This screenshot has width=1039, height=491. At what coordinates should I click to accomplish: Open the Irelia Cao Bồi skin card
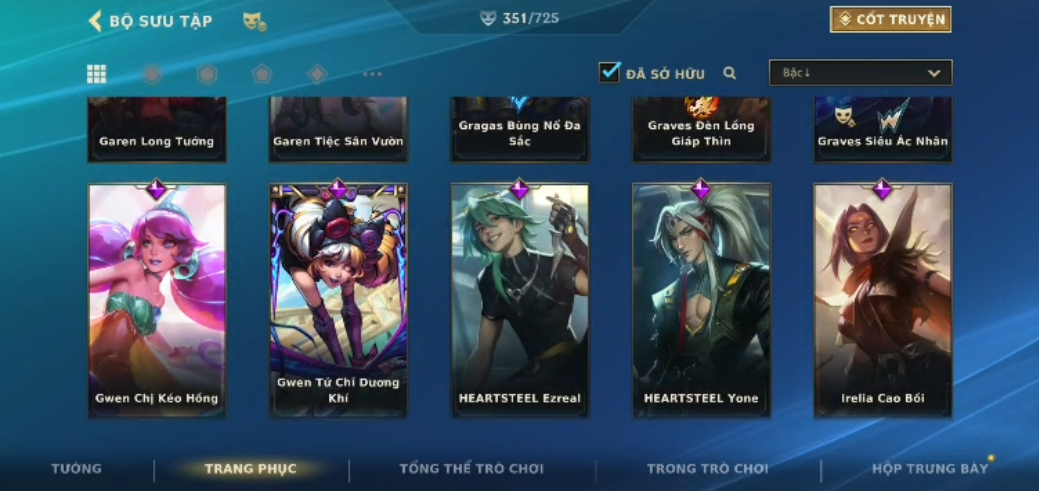point(883,300)
